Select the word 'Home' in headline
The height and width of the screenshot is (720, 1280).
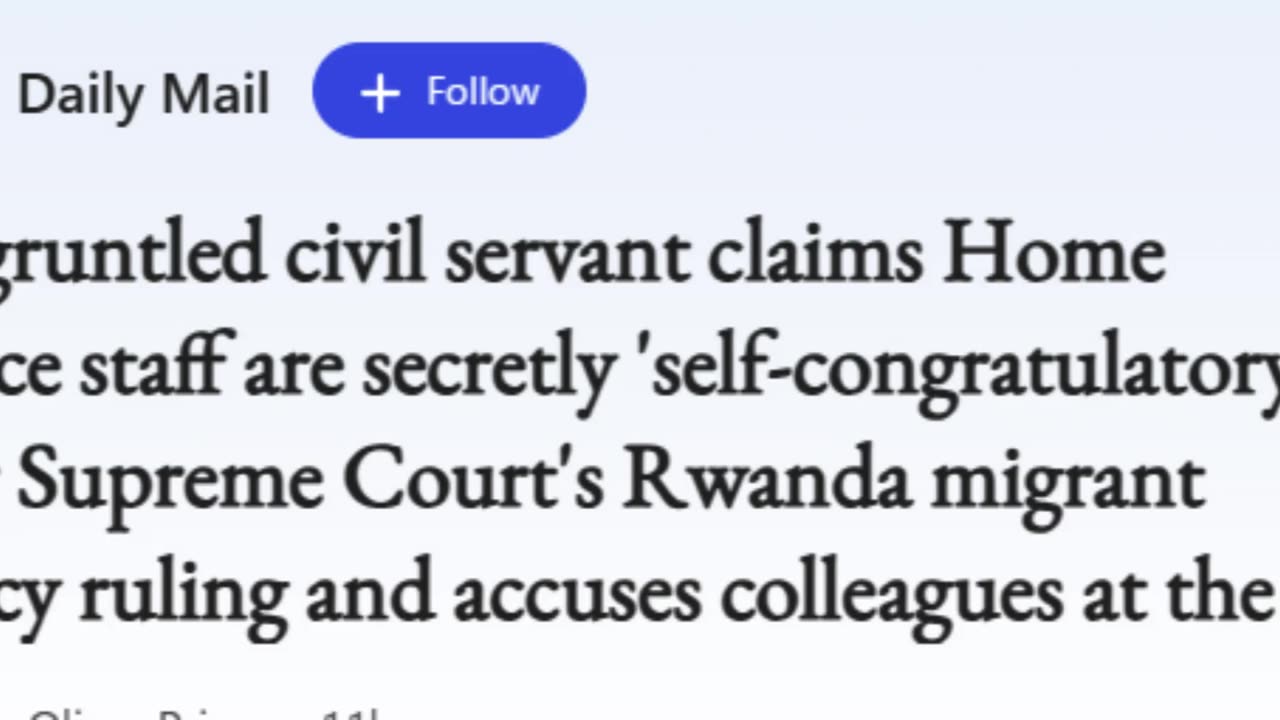point(1055,254)
